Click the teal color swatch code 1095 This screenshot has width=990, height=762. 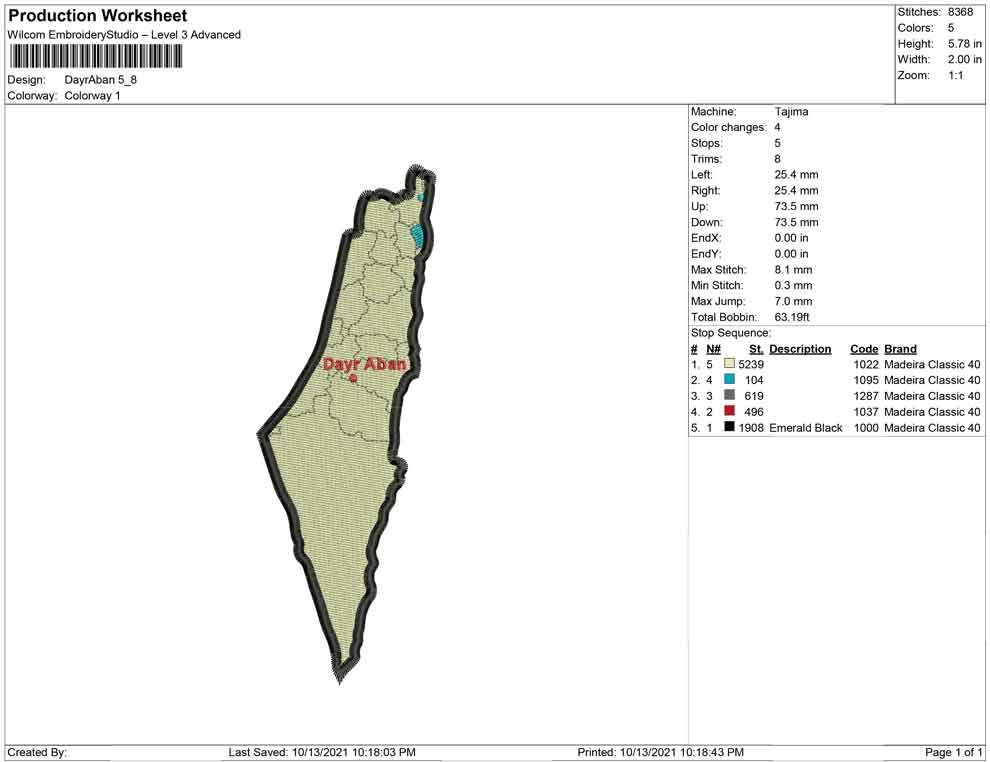(x=729, y=379)
